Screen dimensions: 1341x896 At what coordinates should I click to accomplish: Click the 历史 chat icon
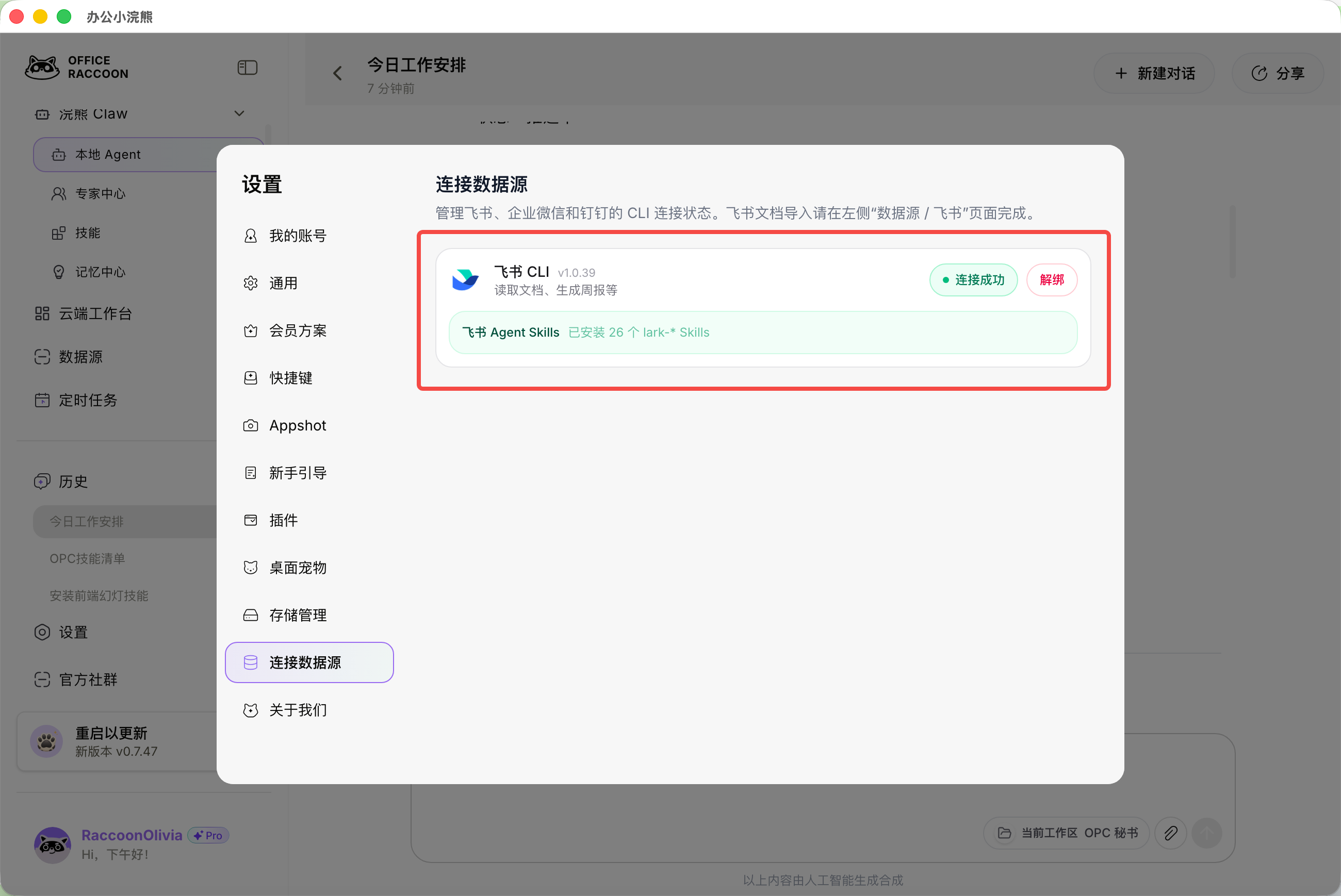[x=42, y=481]
